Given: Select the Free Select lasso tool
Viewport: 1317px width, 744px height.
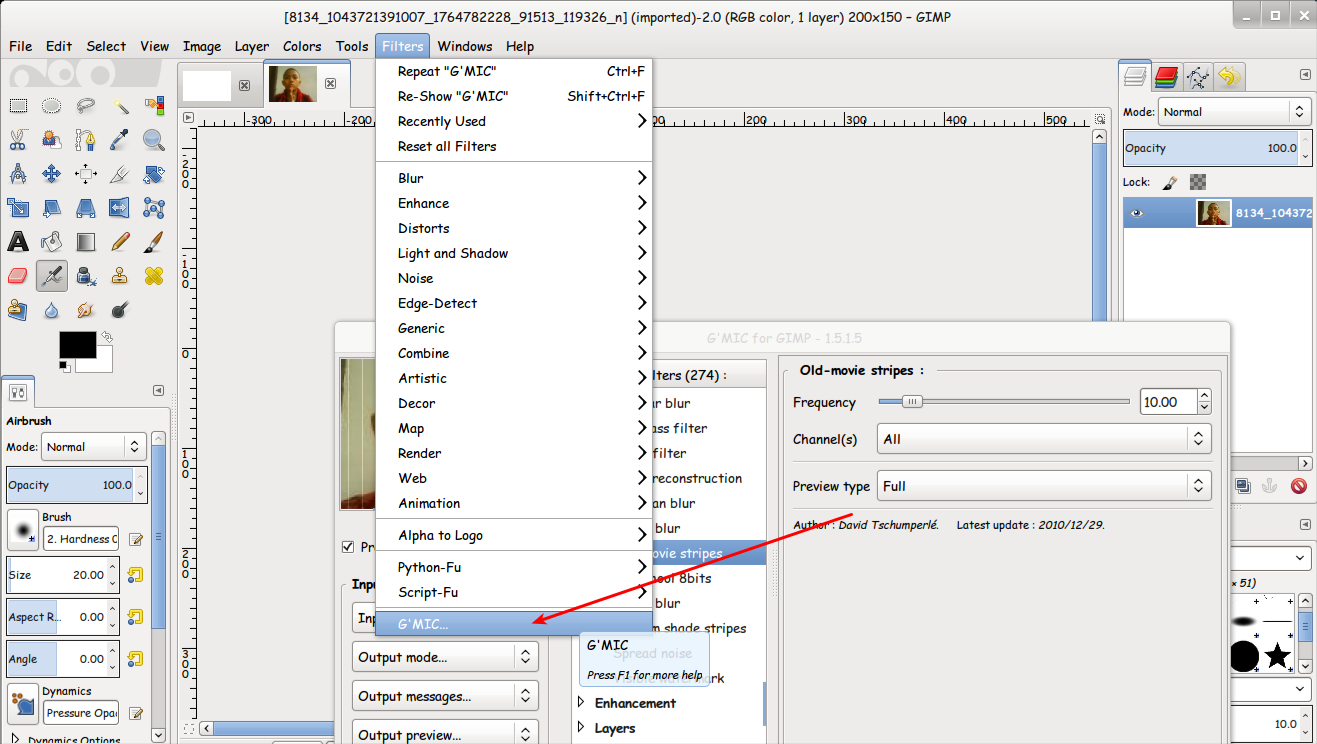Looking at the screenshot, I should point(86,105).
